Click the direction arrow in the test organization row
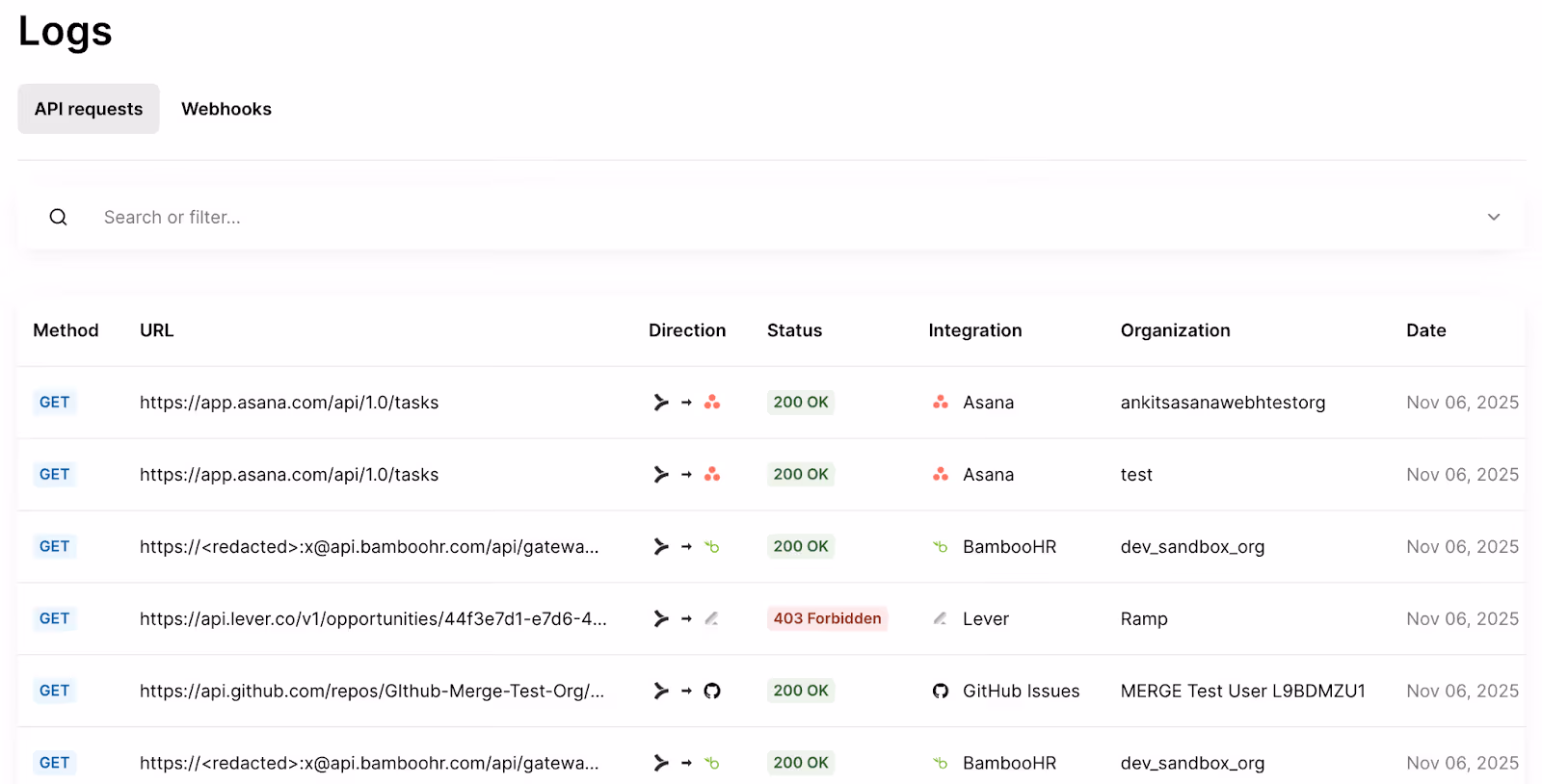 [x=686, y=475]
